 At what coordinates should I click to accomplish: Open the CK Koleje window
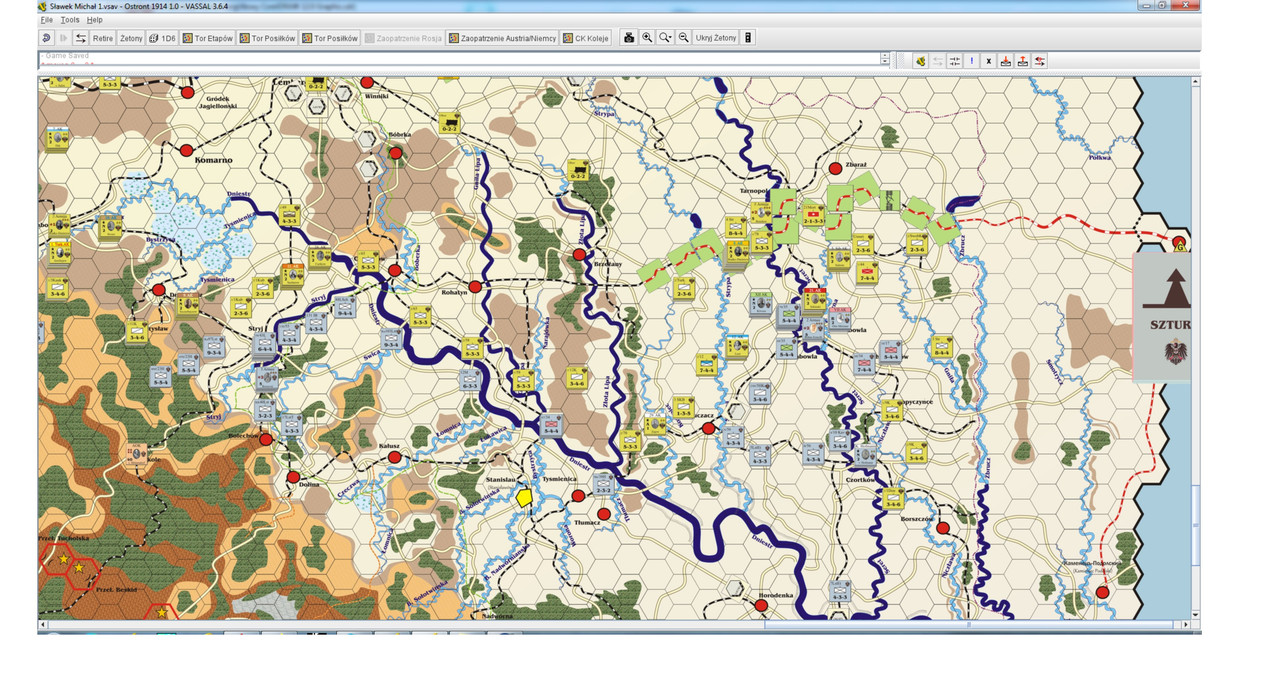click(x=586, y=38)
